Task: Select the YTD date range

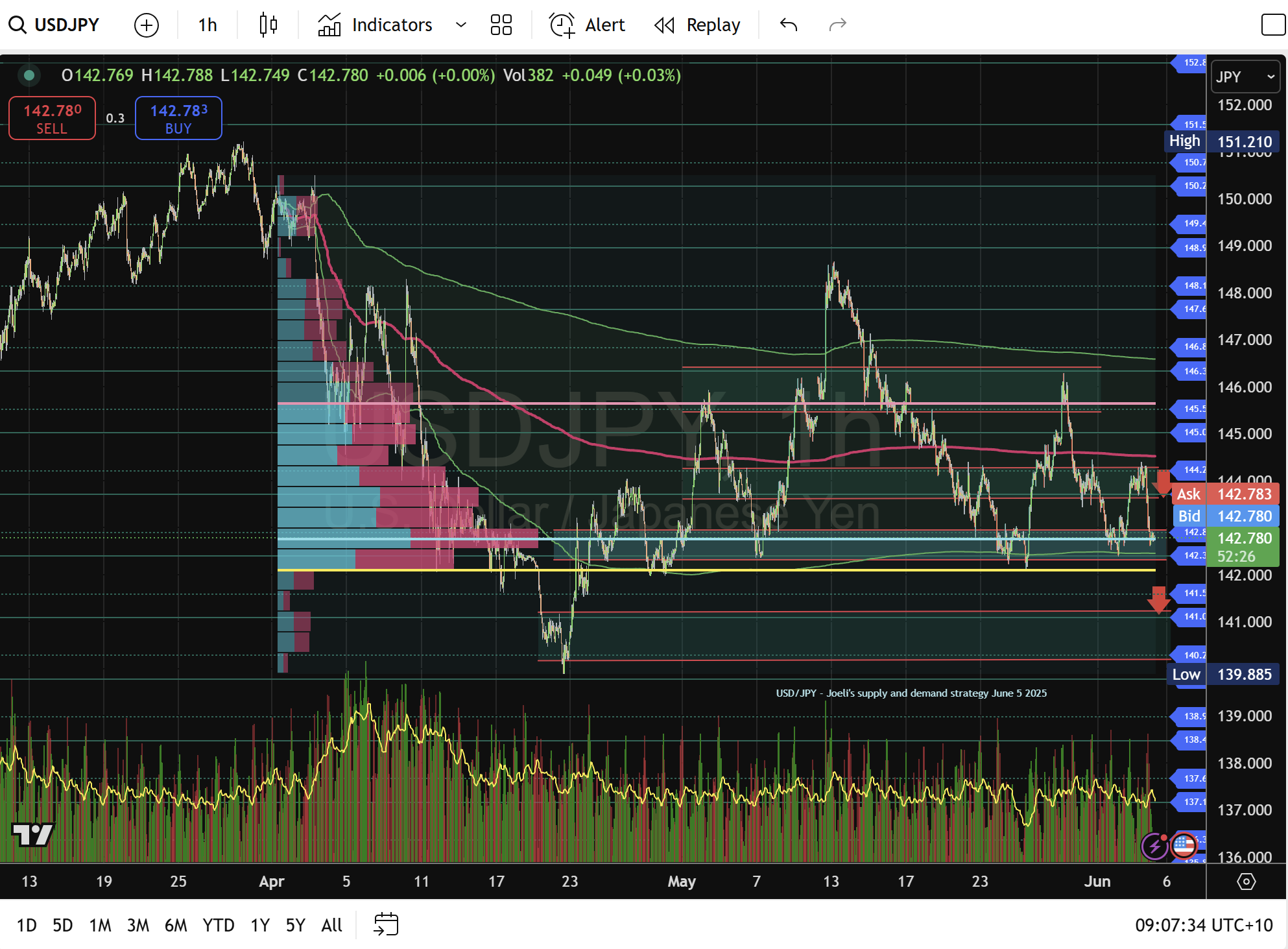Action: pyautogui.click(x=218, y=925)
